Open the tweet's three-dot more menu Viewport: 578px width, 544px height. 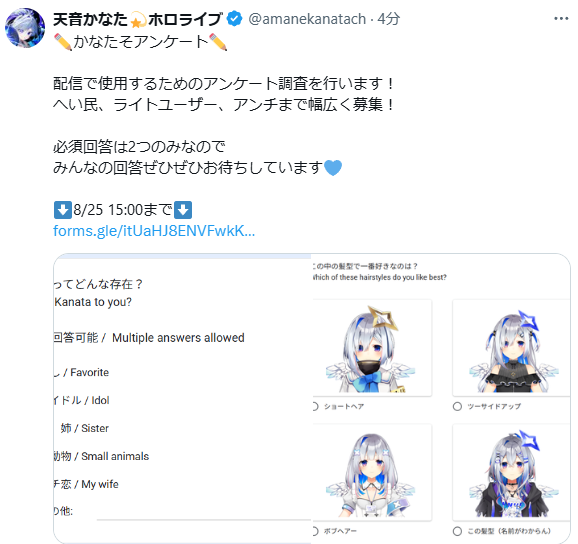[561, 18]
